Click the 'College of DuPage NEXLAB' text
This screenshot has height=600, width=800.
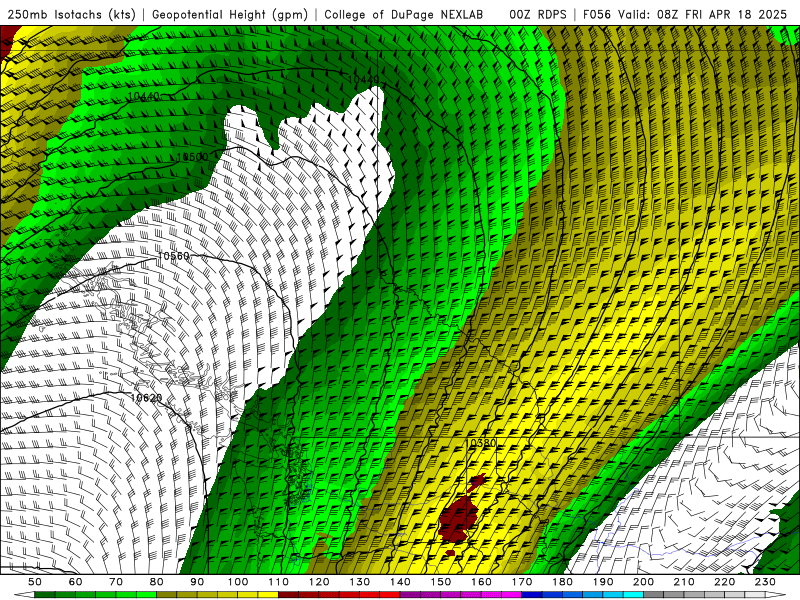[404, 14]
